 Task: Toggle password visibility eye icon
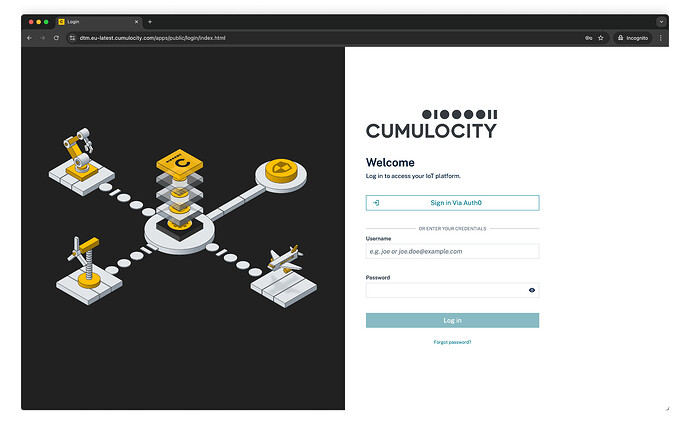point(532,290)
